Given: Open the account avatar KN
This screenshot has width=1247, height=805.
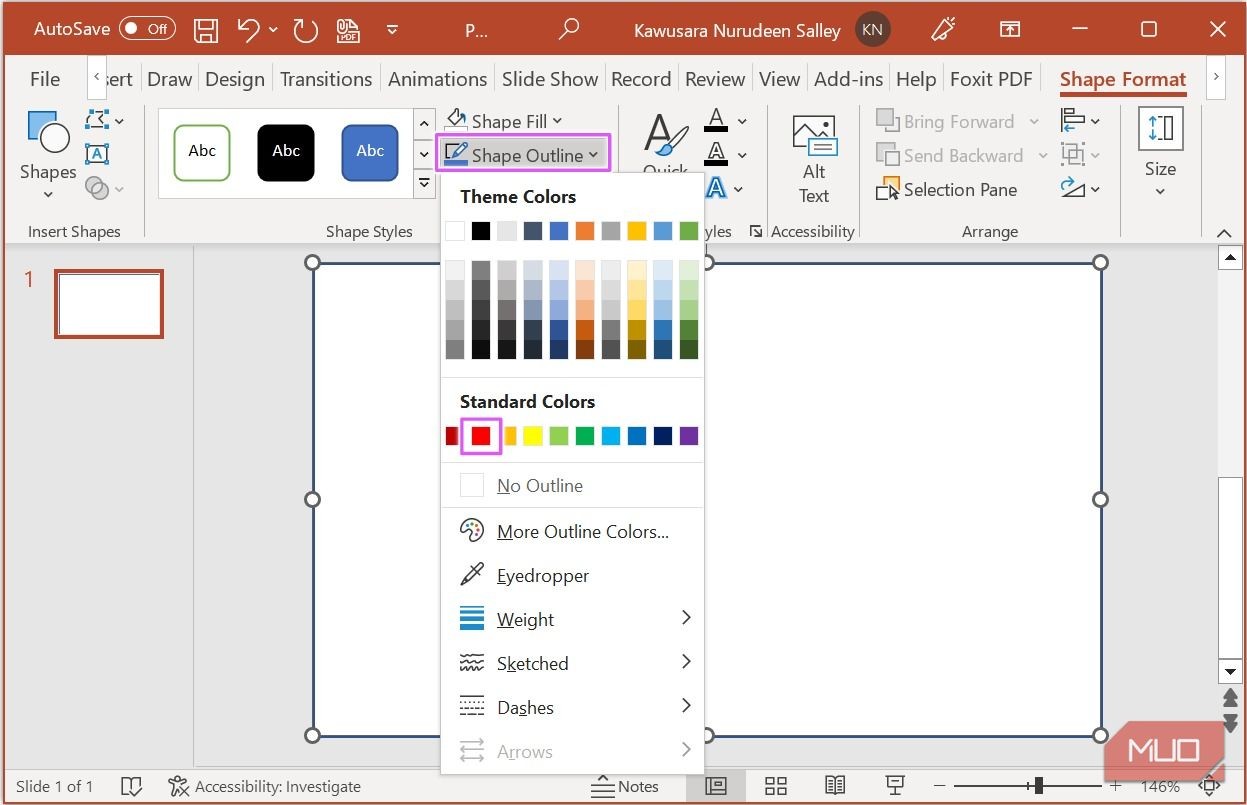Looking at the screenshot, I should point(872,30).
